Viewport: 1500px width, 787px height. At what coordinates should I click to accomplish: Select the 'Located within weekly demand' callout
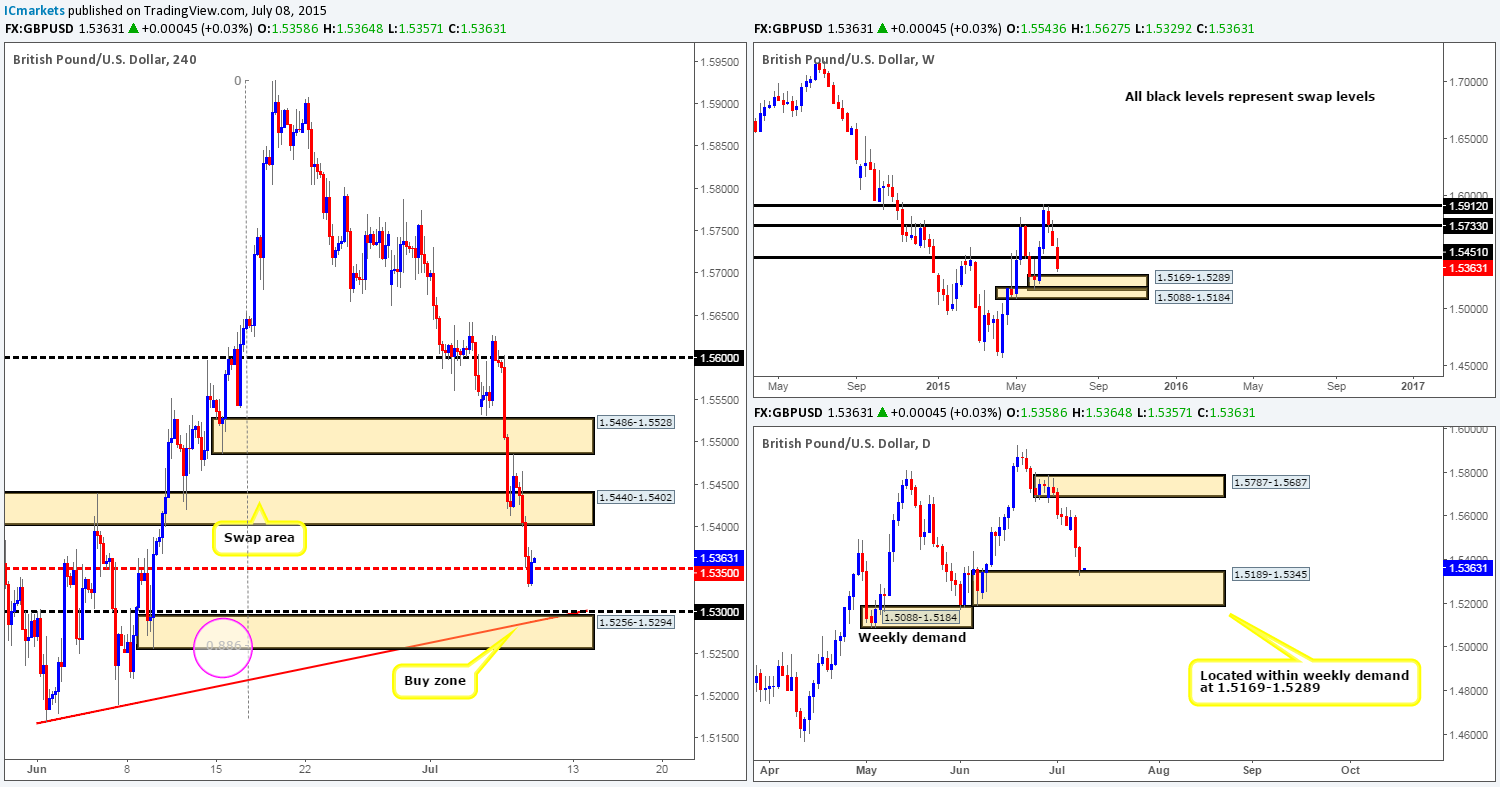1305,682
